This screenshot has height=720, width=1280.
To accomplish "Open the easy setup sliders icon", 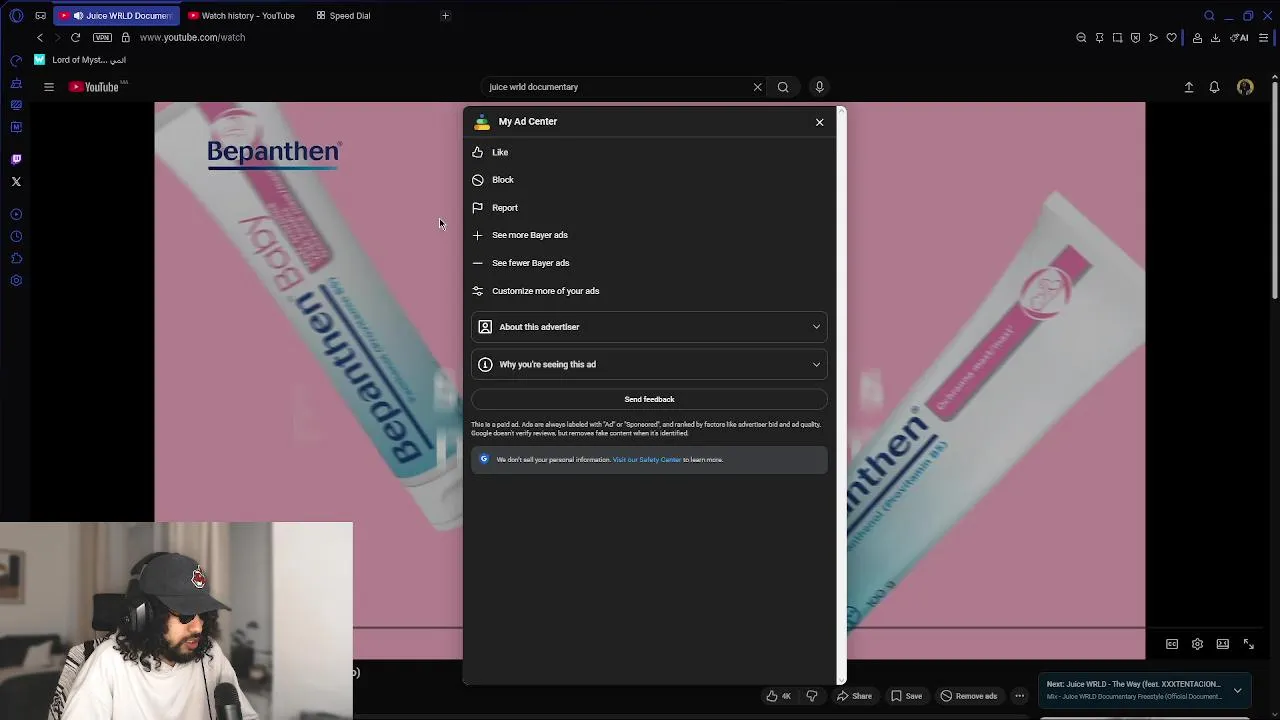I will [1263, 38].
